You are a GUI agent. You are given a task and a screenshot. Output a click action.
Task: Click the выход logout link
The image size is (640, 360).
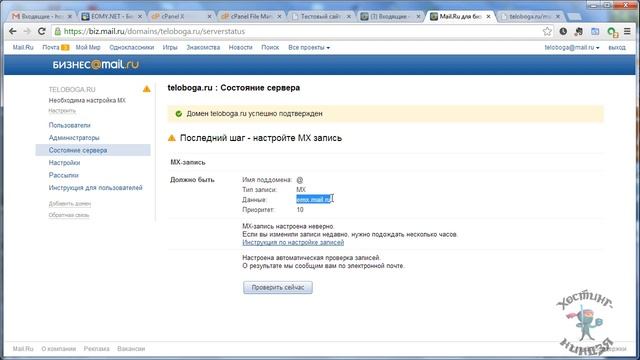(617, 47)
